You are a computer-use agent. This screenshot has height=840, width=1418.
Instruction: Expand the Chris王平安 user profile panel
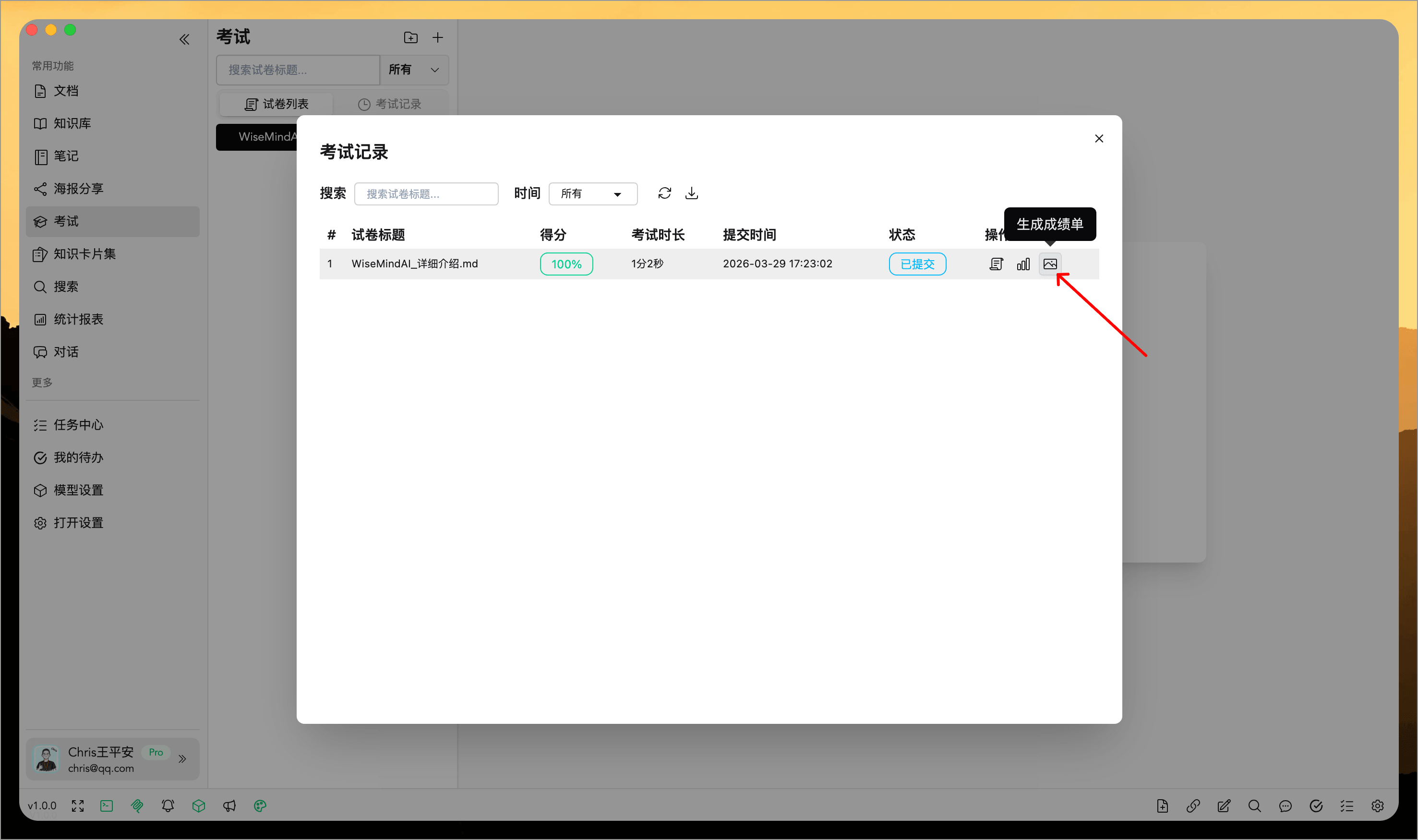(182, 758)
